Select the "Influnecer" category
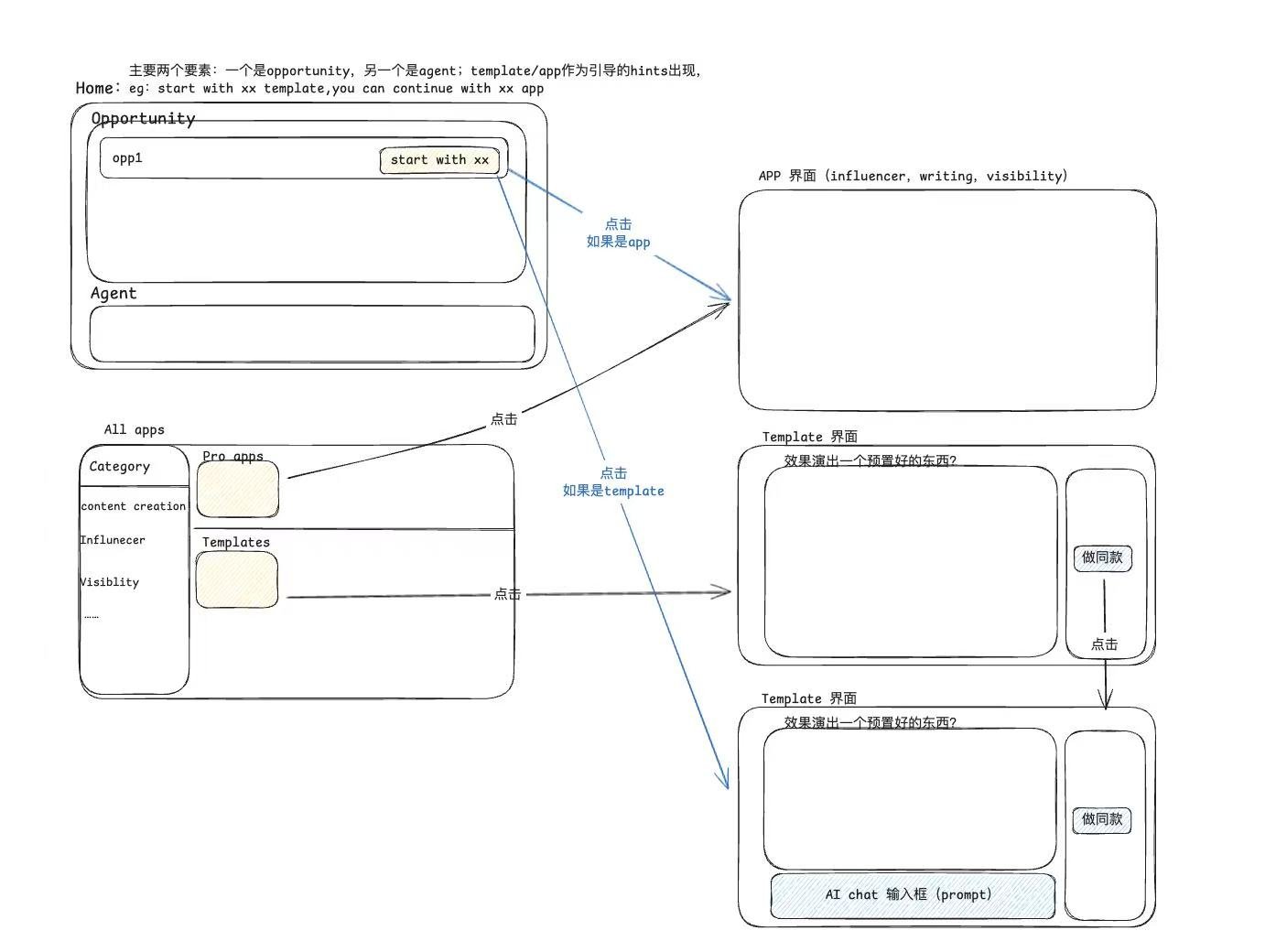The image size is (1276, 952). point(113,540)
